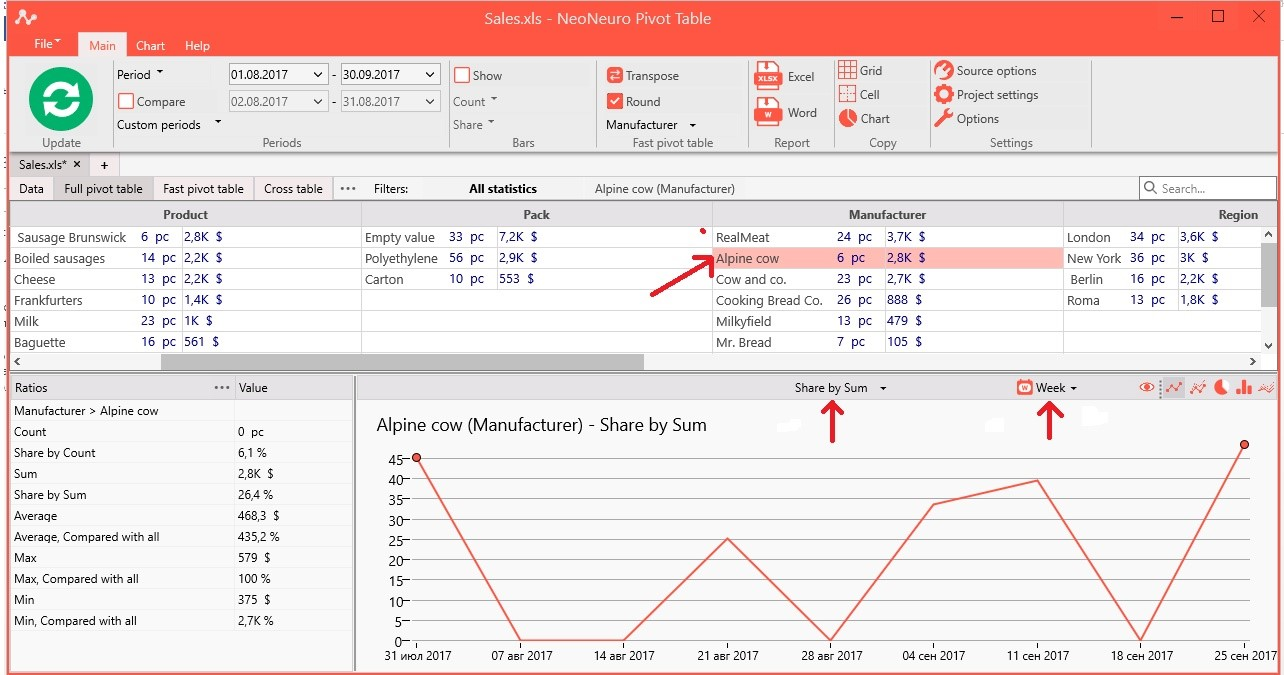Image resolution: width=1284 pixels, height=675 pixels.
Task: Copy the Cell
Action: 859,94
